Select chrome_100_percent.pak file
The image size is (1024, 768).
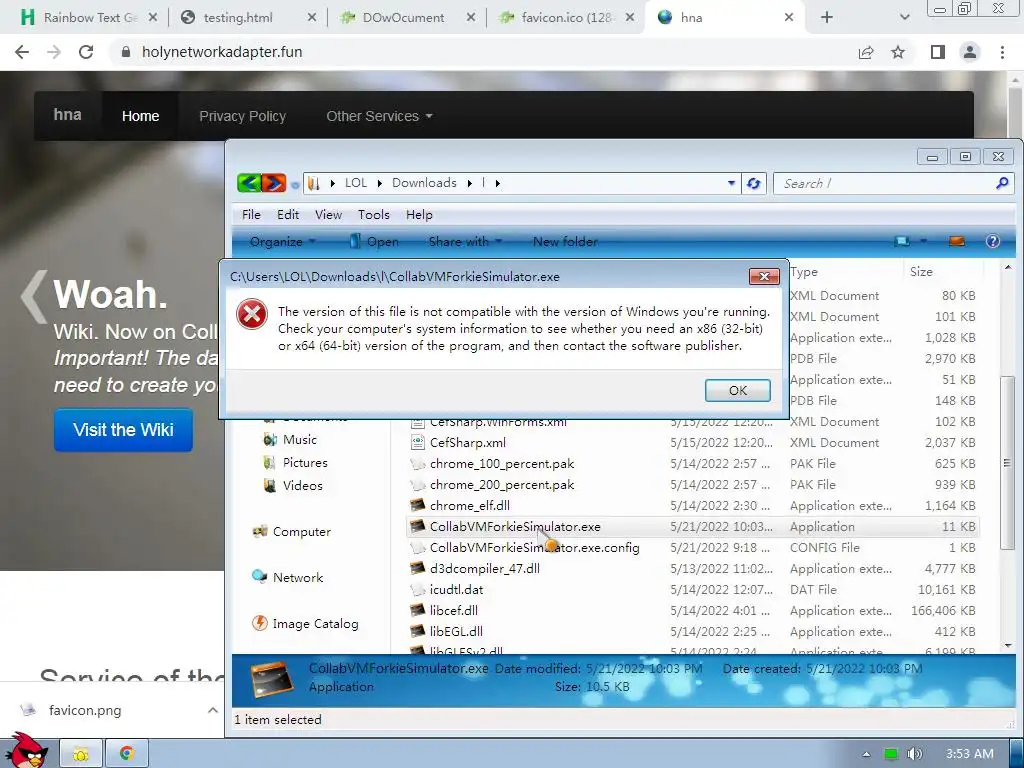pos(502,464)
